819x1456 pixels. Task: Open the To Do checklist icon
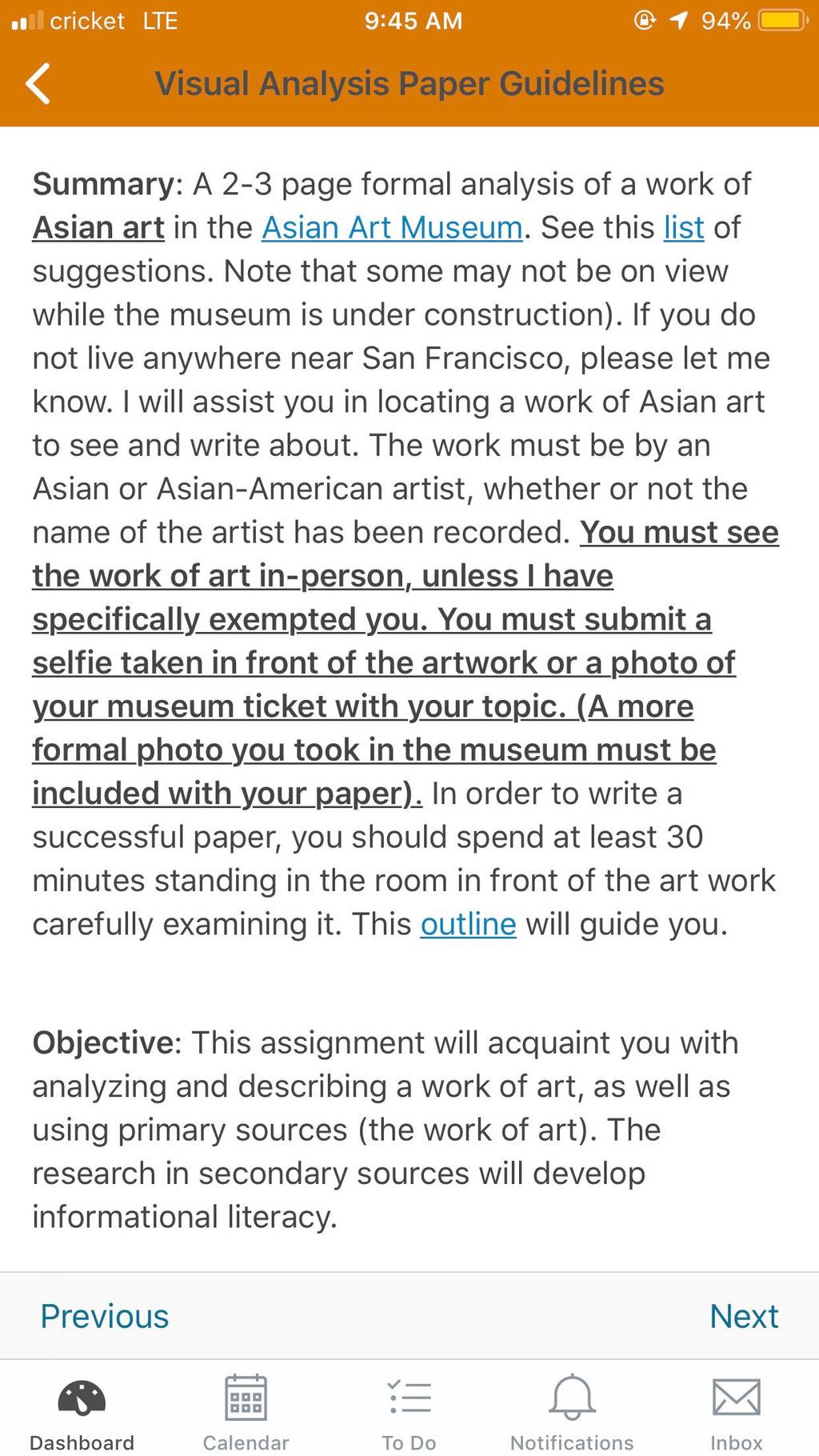click(x=409, y=1398)
